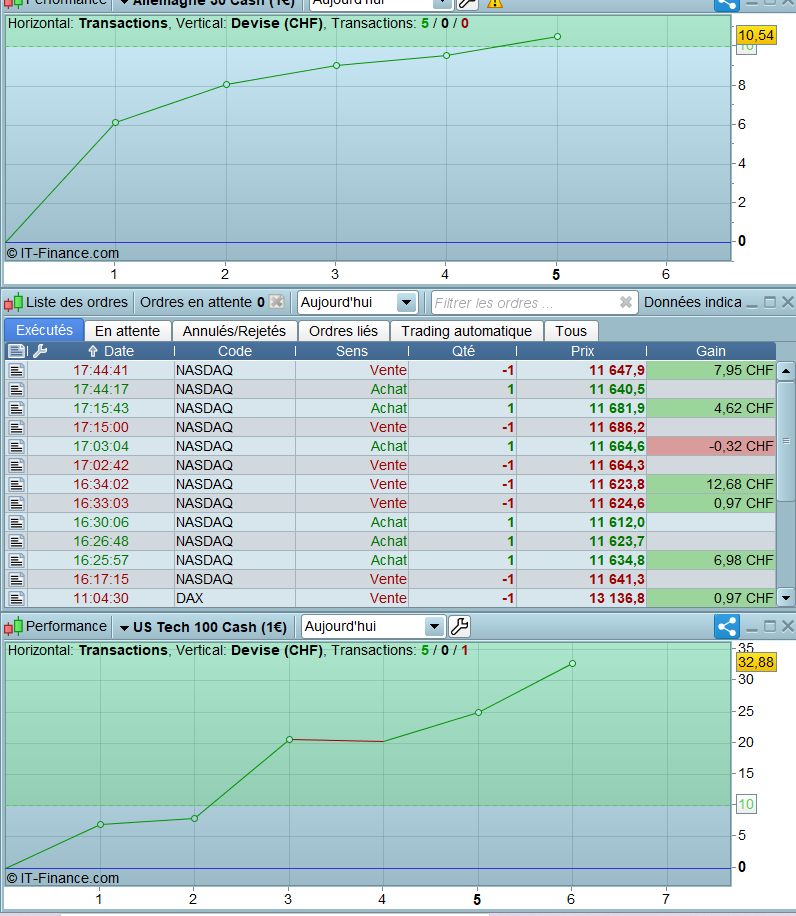Select the Tous tab

point(571,331)
